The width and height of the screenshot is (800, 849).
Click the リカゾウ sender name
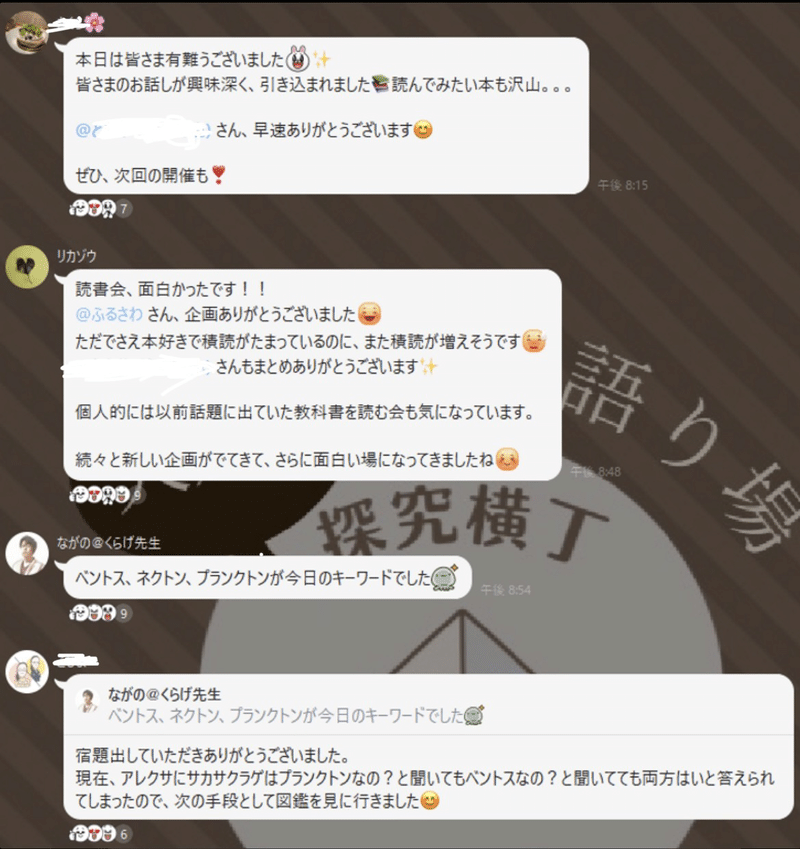click(x=76, y=256)
